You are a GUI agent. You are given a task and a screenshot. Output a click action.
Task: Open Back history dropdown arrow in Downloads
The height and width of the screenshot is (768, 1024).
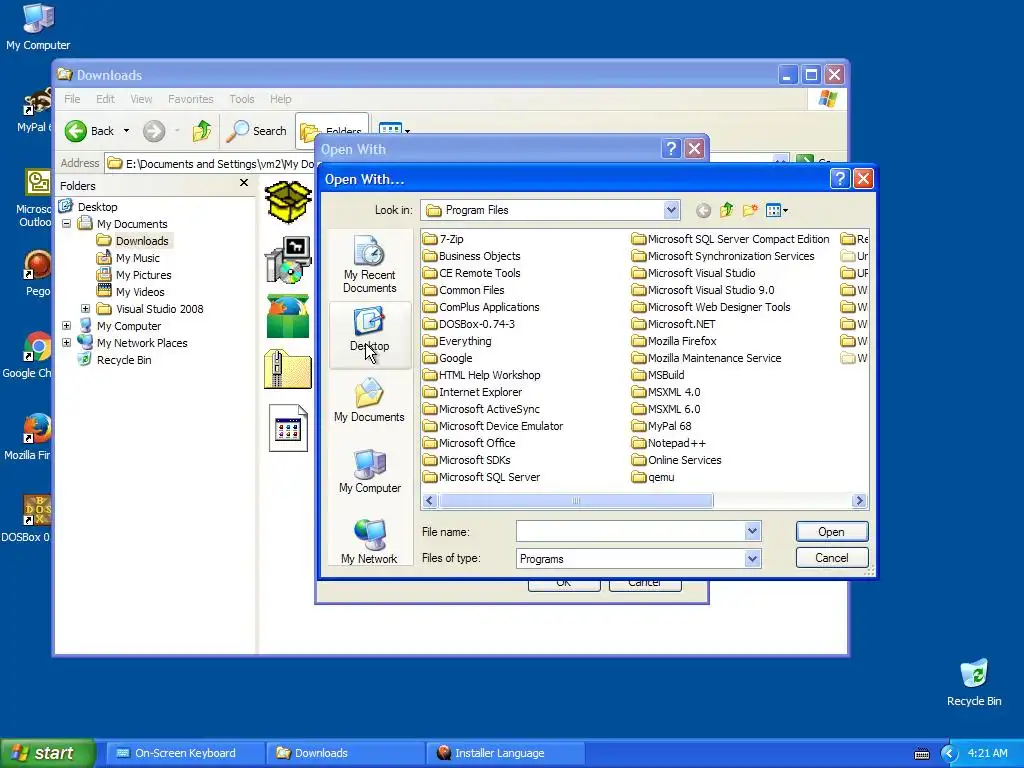click(x=126, y=131)
